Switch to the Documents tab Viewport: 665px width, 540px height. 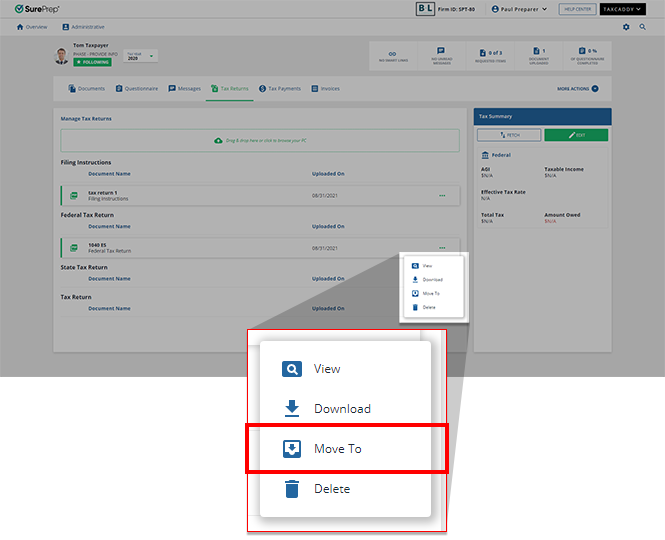87,89
